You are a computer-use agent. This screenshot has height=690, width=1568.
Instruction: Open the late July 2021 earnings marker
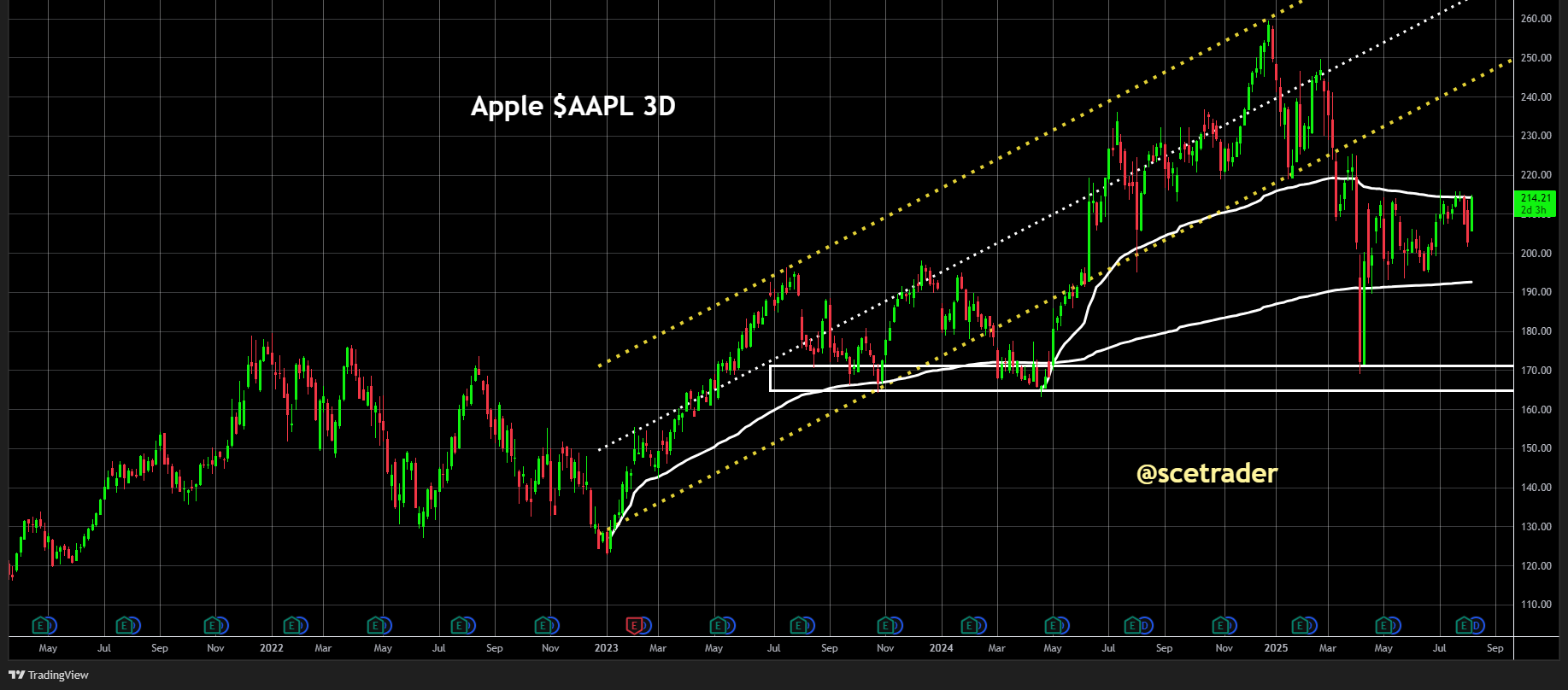125,626
